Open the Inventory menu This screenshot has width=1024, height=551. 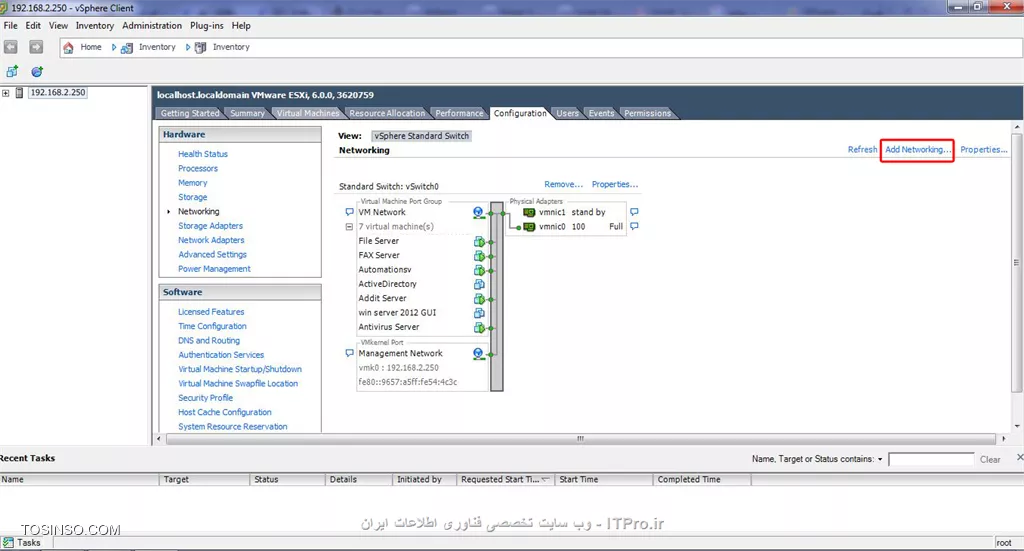(x=95, y=25)
